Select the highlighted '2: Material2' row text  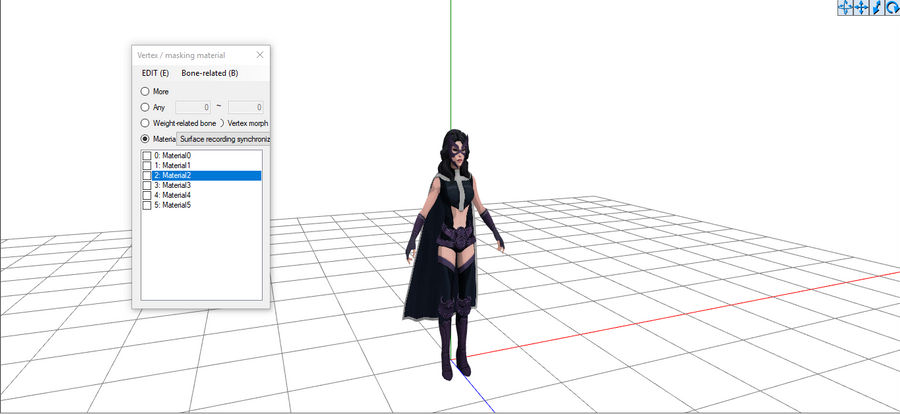click(x=173, y=176)
